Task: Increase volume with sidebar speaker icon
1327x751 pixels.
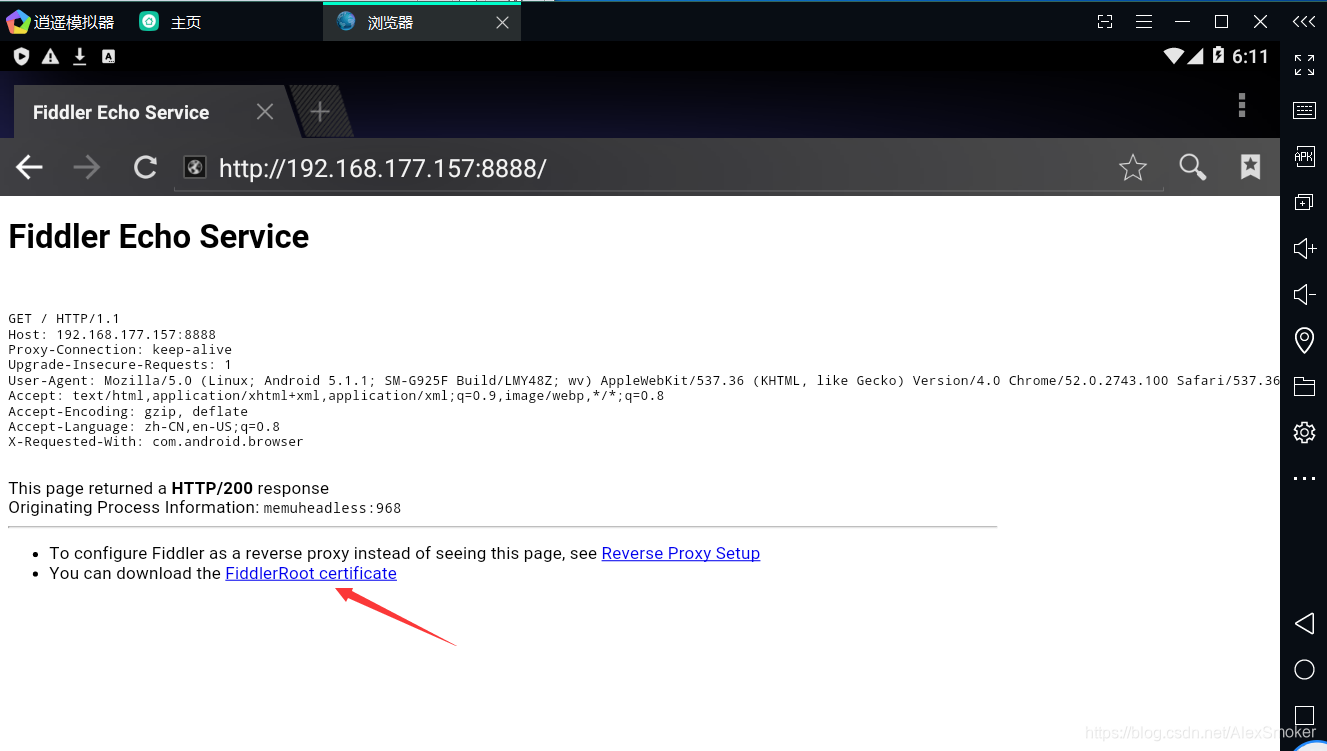Action: tap(1304, 248)
